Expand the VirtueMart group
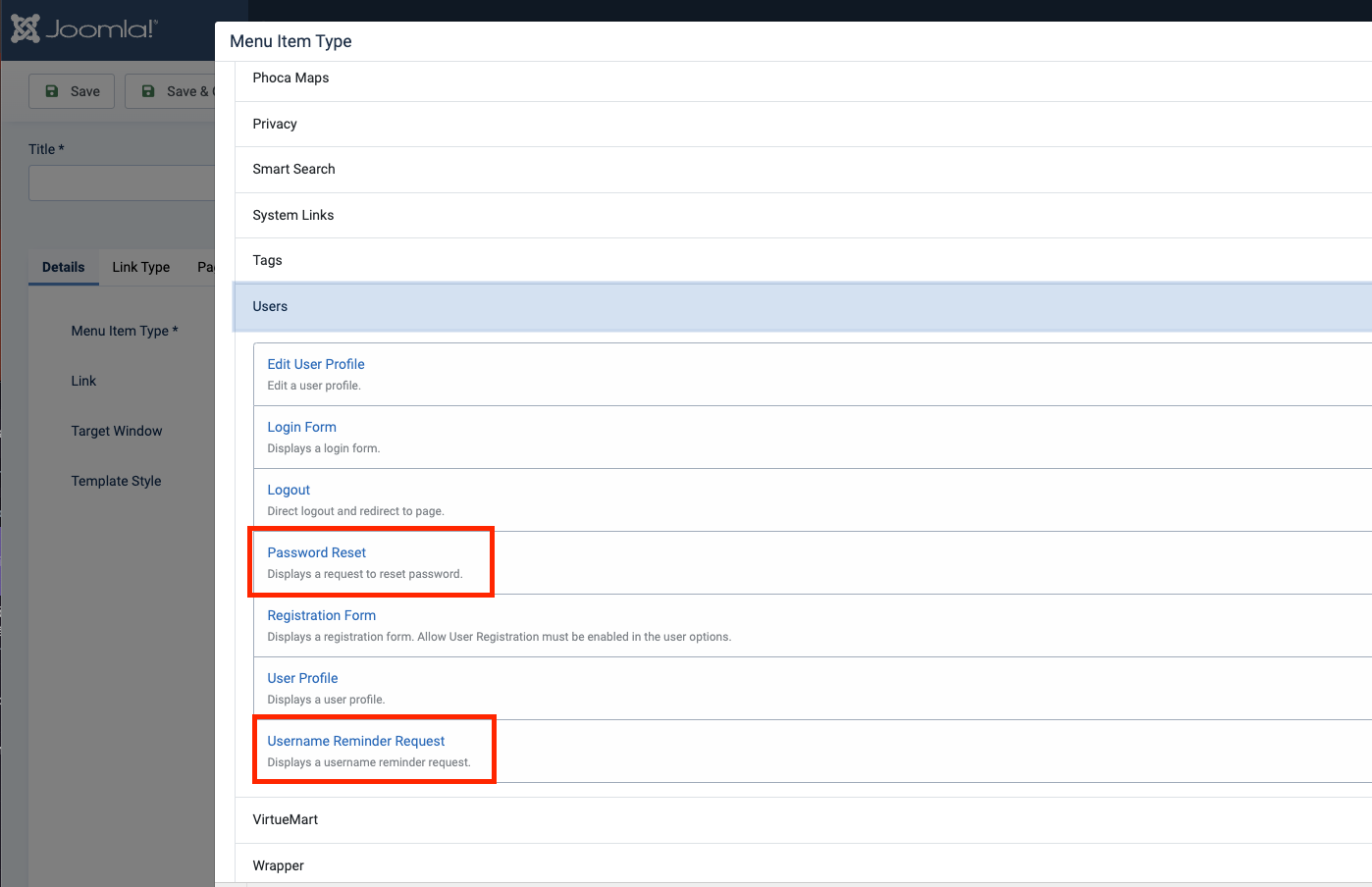The image size is (1372, 887). click(x=803, y=820)
